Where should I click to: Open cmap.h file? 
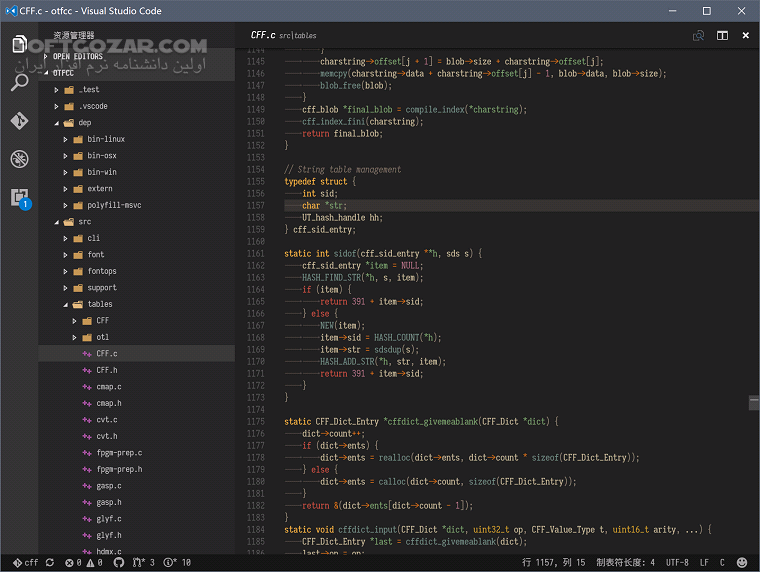coord(137,403)
